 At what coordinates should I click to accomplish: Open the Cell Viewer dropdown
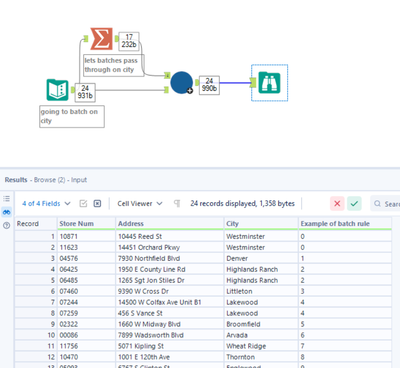tap(140, 203)
